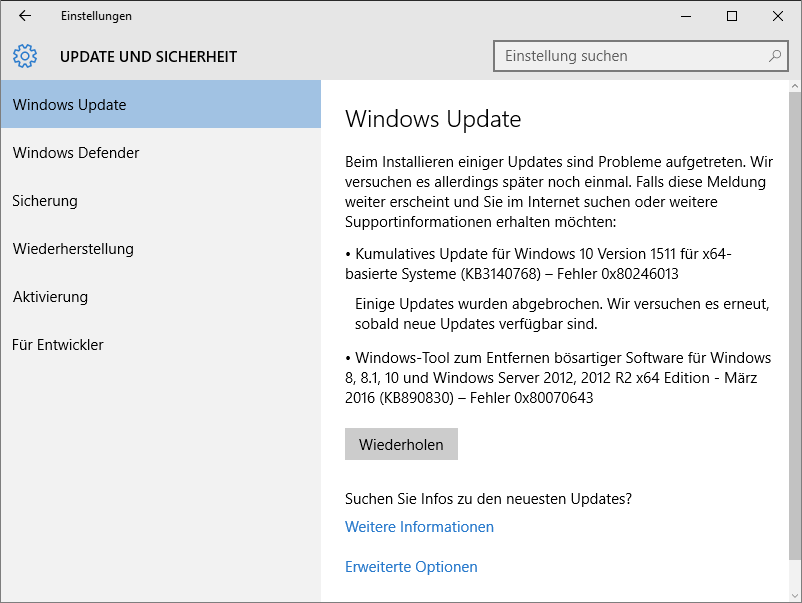Click the Windows Update heading
802x603 pixels.
pos(433,119)
